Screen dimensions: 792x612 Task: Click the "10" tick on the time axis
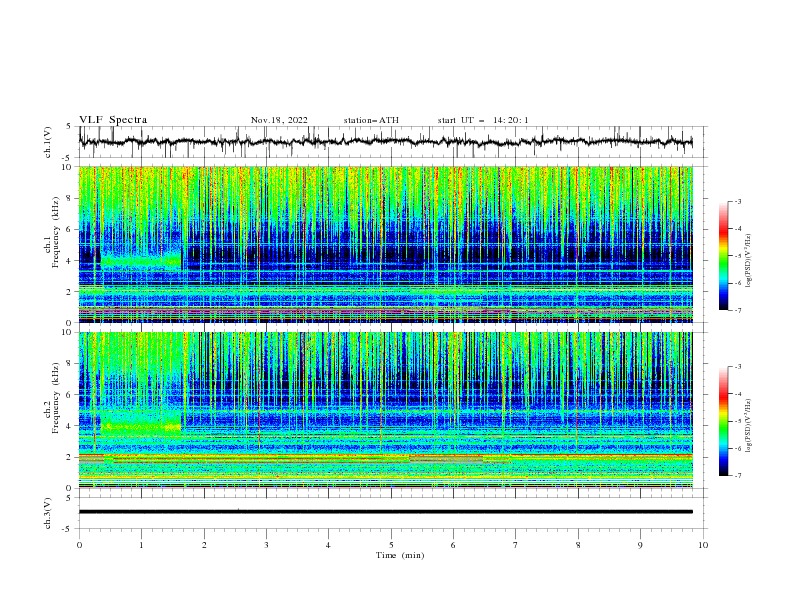[x=703, y=545]
